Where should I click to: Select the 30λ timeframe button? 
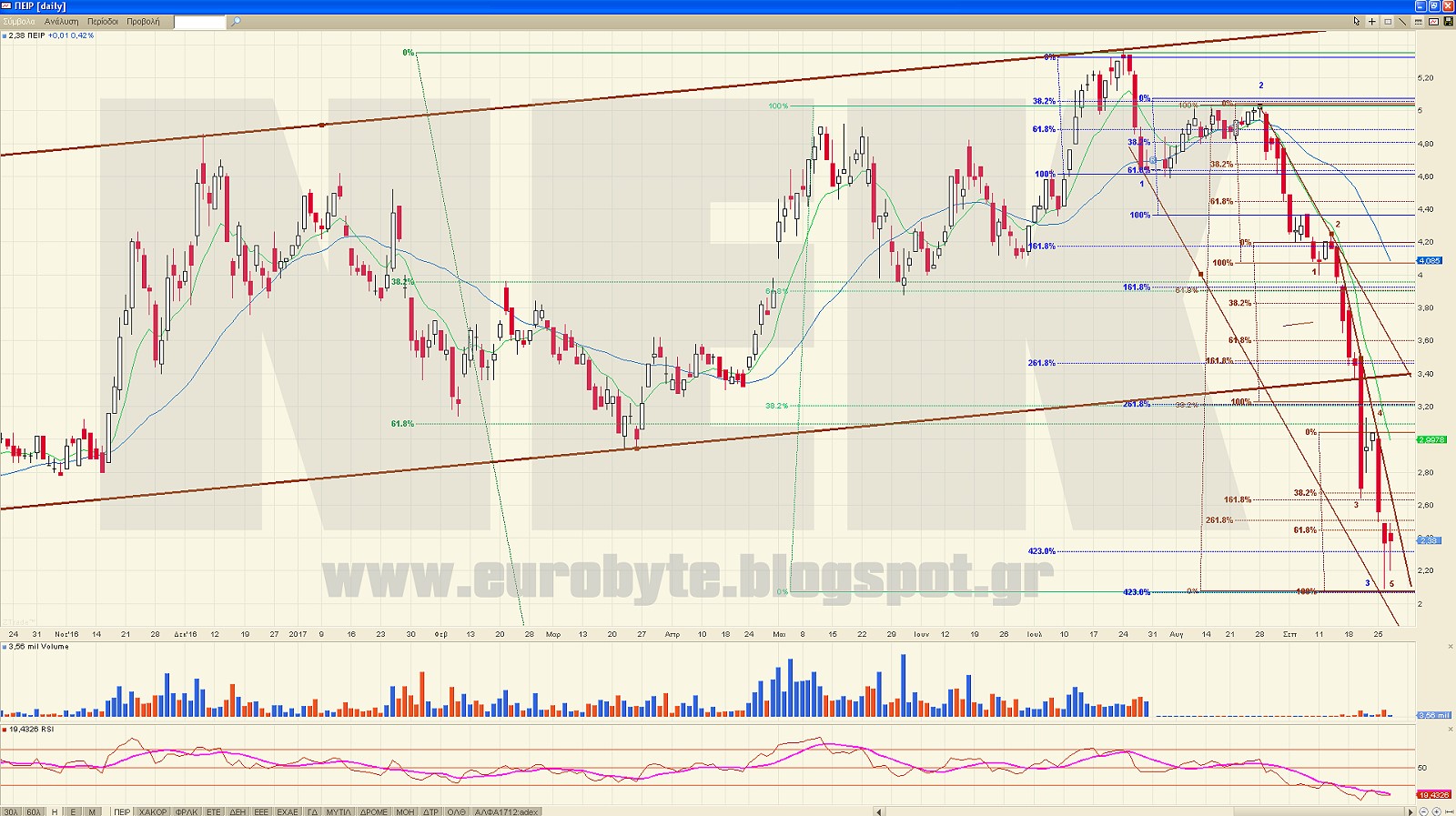11,811
